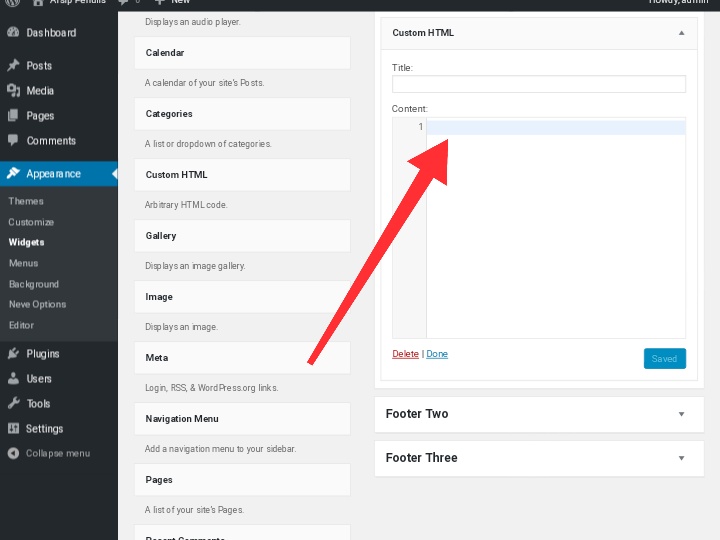
Task: Click 'Login, RSS, & WordPress.org links.' text
Action: point(211,388)
